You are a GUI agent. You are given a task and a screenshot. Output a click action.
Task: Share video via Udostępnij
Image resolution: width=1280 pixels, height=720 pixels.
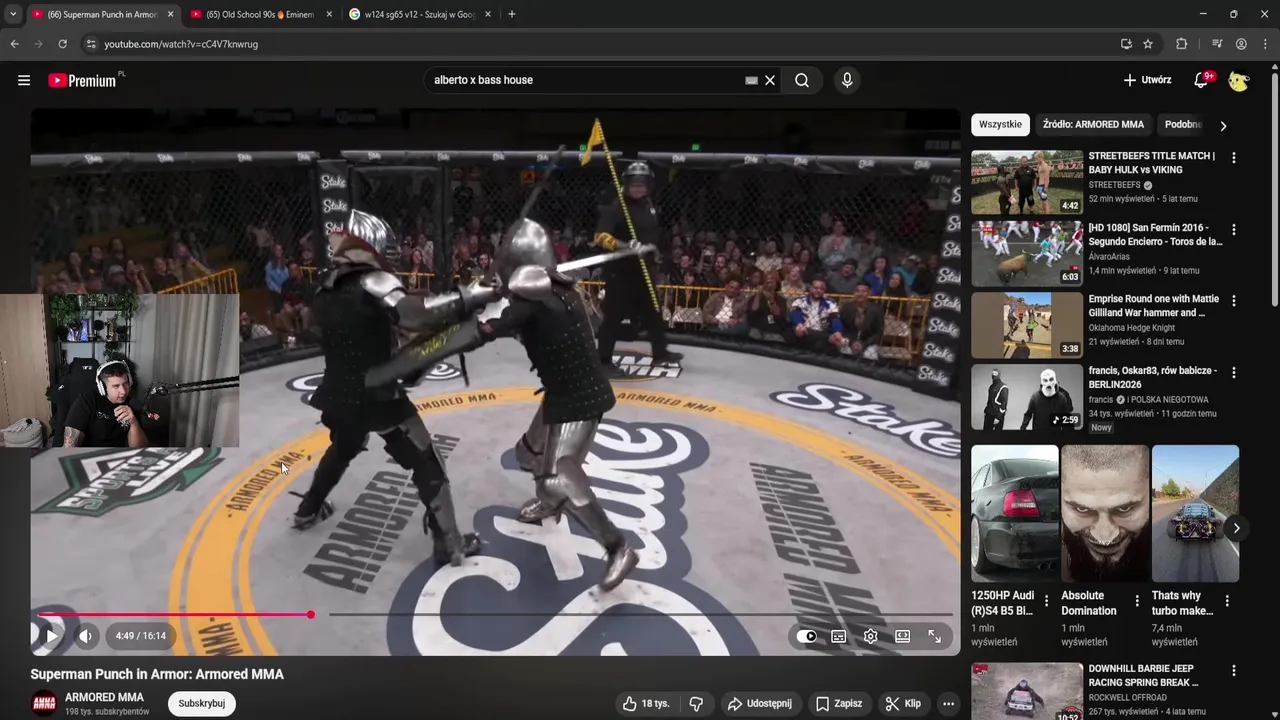pyautogui.click(x=759, y=704)
